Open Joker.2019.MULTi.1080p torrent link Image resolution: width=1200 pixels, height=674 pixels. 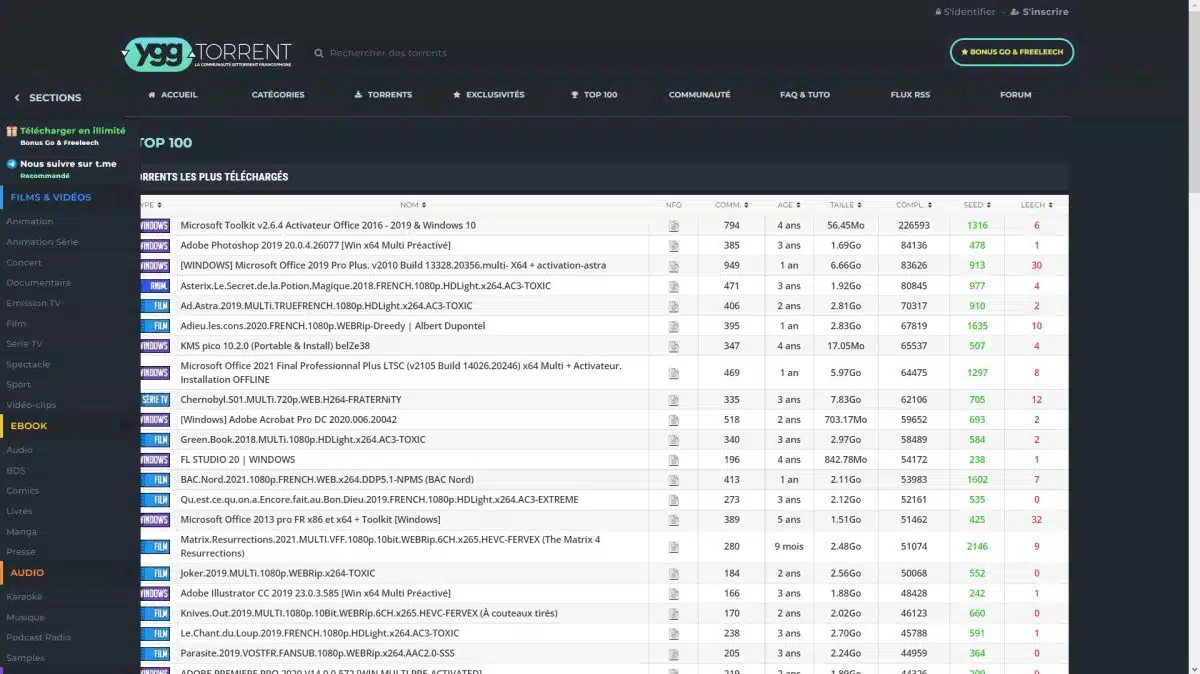pos(278,574)
